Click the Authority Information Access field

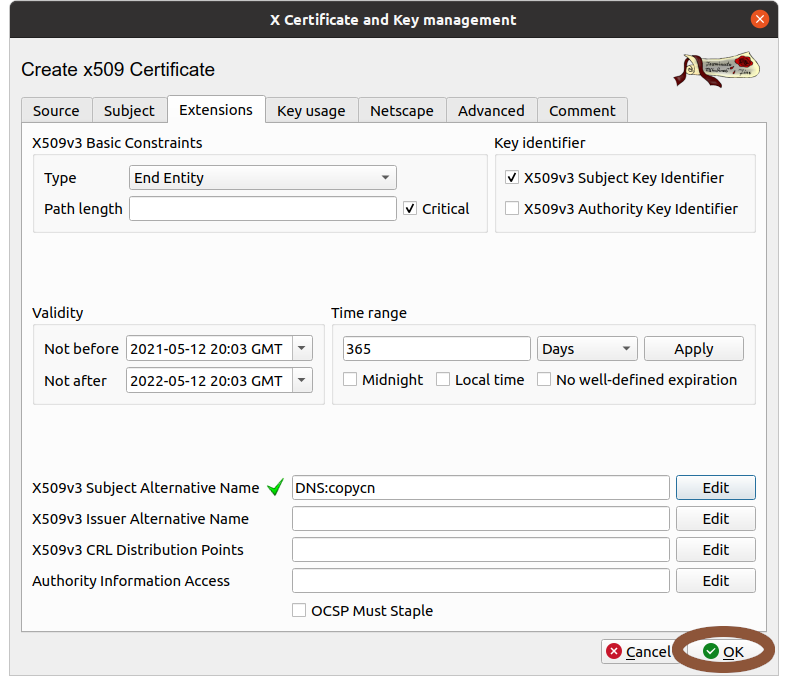[x=480, y=580]
